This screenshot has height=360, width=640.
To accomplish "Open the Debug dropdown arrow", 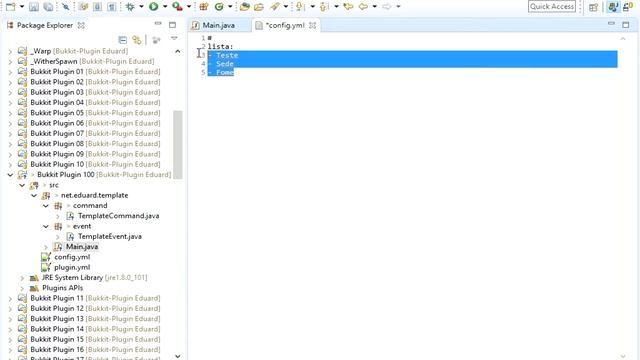I will (141, 7).
